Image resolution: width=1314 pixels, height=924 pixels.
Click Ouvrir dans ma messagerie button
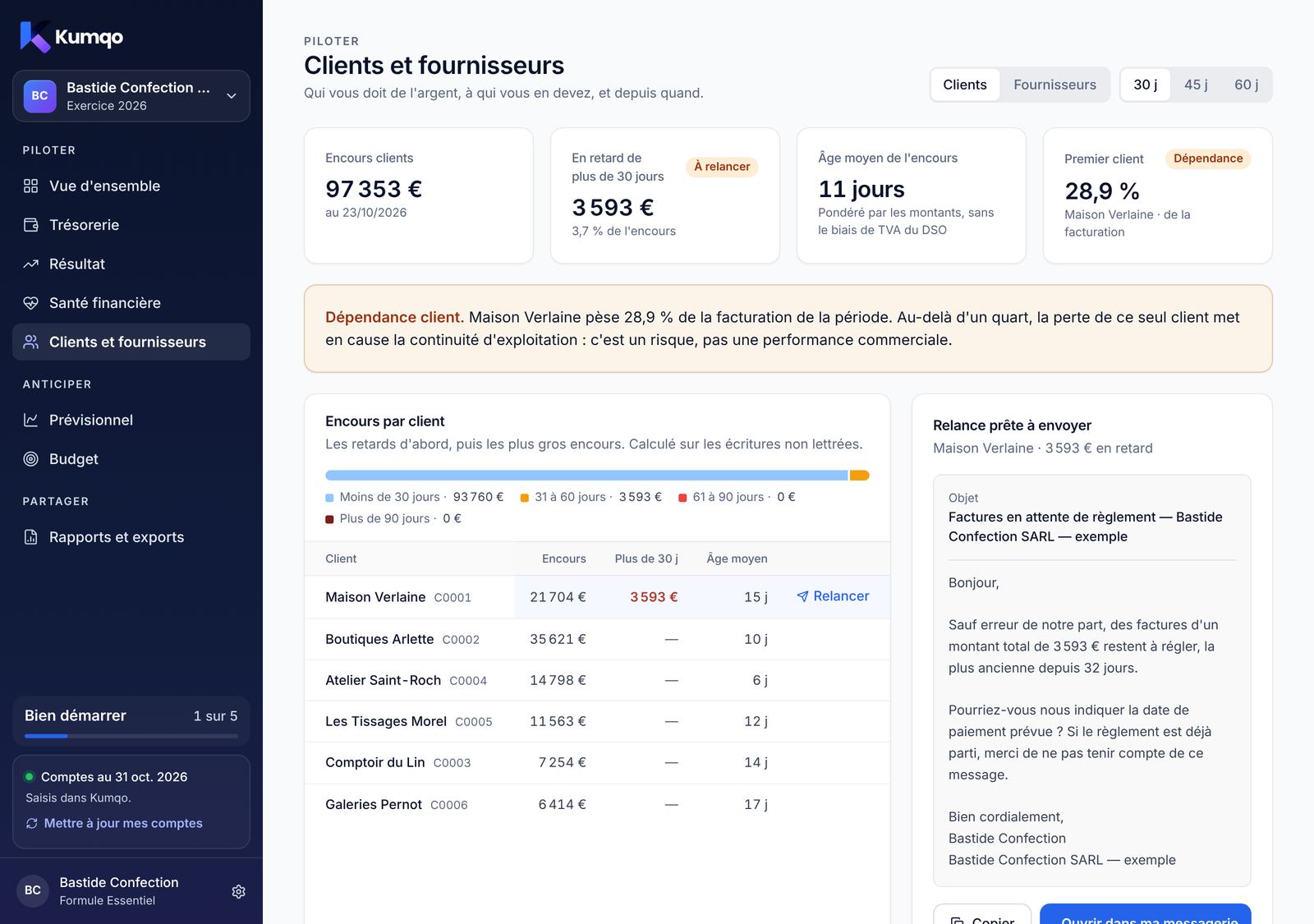(1146, 916)
